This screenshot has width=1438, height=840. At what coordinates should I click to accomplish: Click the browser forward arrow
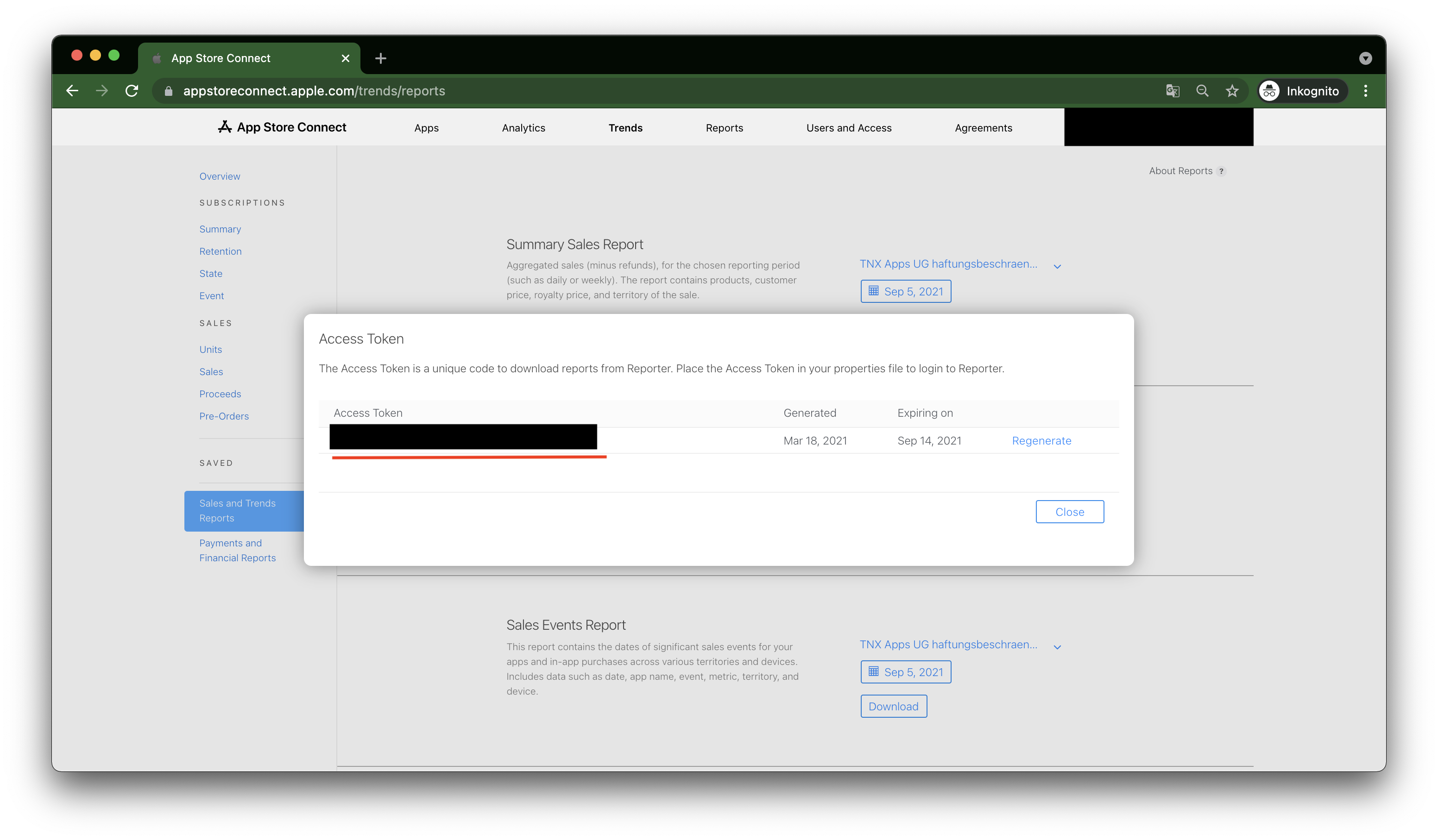coord(101,91)
